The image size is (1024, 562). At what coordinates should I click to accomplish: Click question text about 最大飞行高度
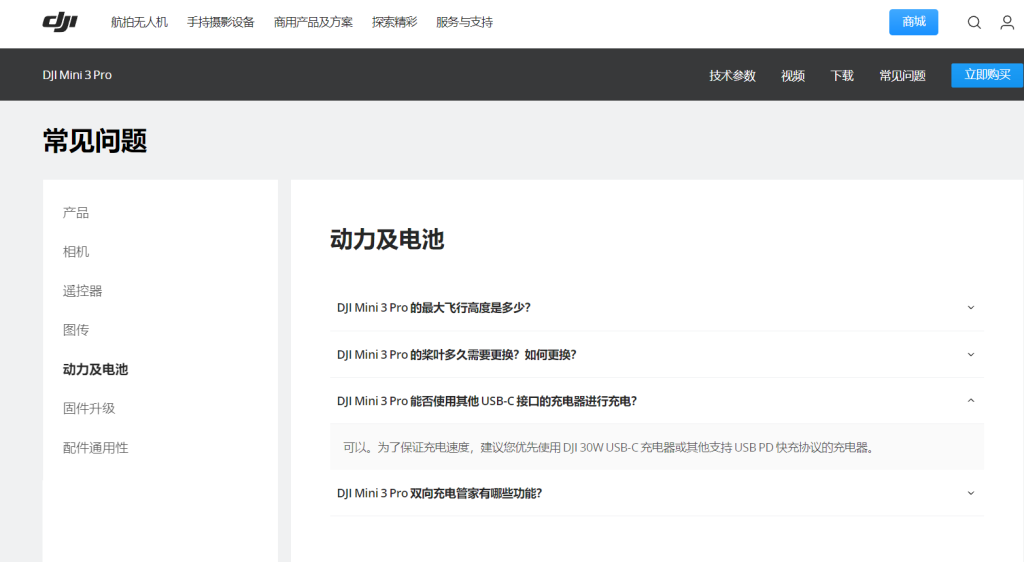pyautogui.click(x=434, y=307)
